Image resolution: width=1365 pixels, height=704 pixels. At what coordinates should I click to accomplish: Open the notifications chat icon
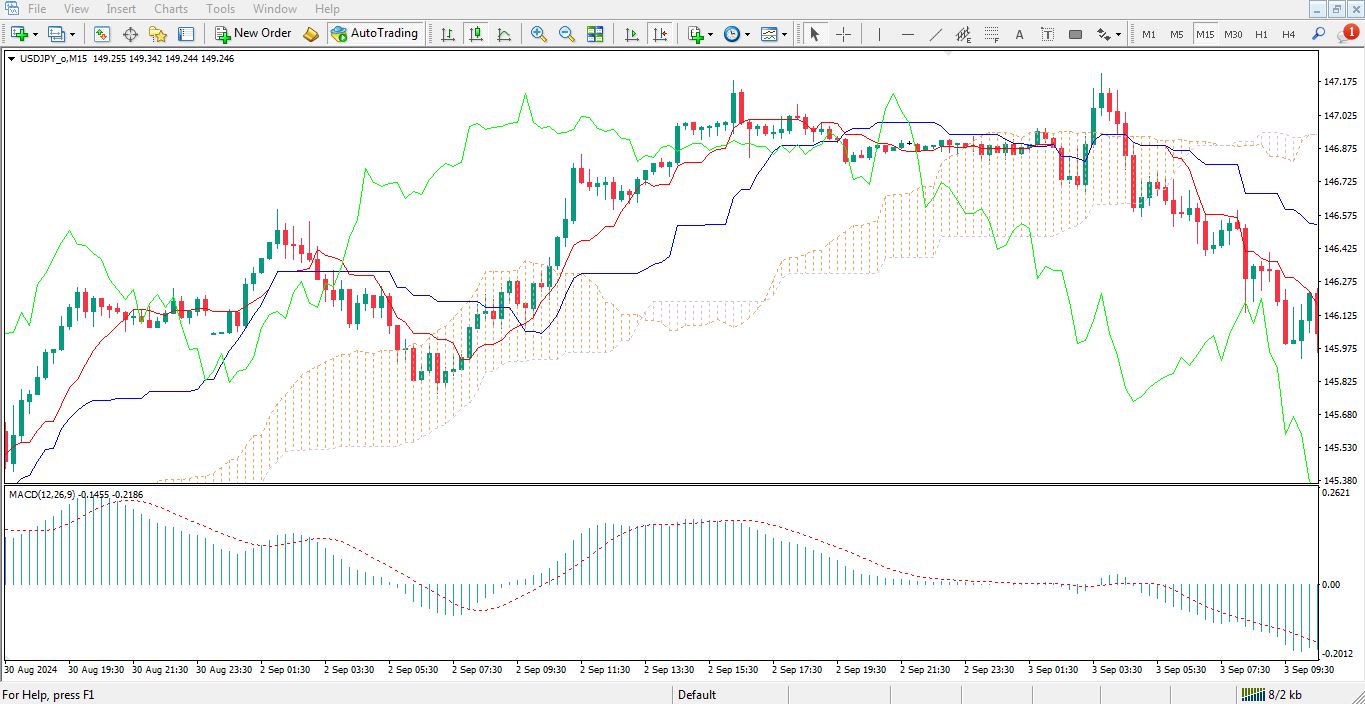(x=1346, y=34)
